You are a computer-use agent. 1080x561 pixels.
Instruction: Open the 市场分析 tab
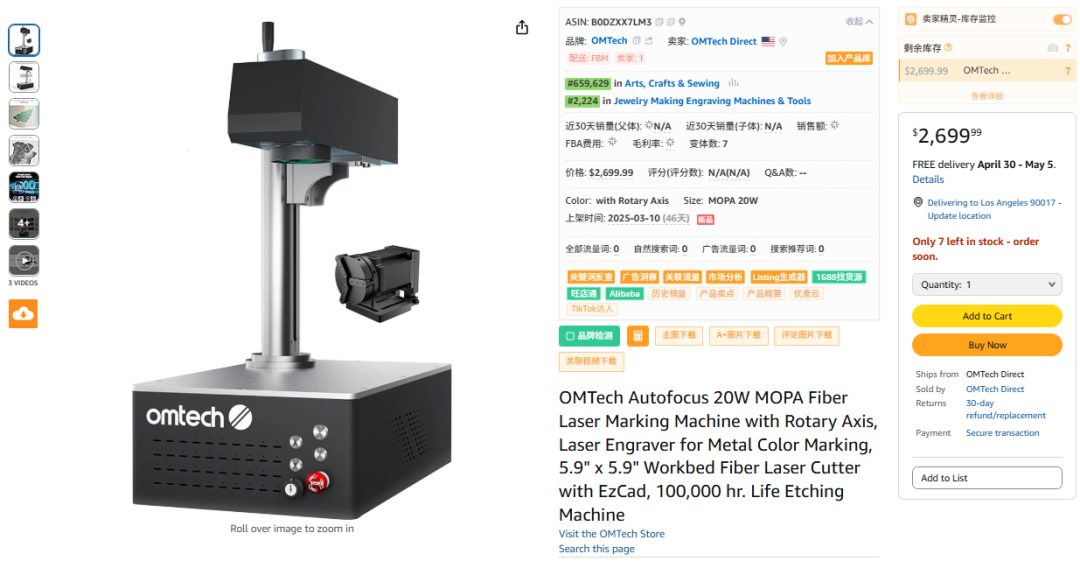coord(725,277)
